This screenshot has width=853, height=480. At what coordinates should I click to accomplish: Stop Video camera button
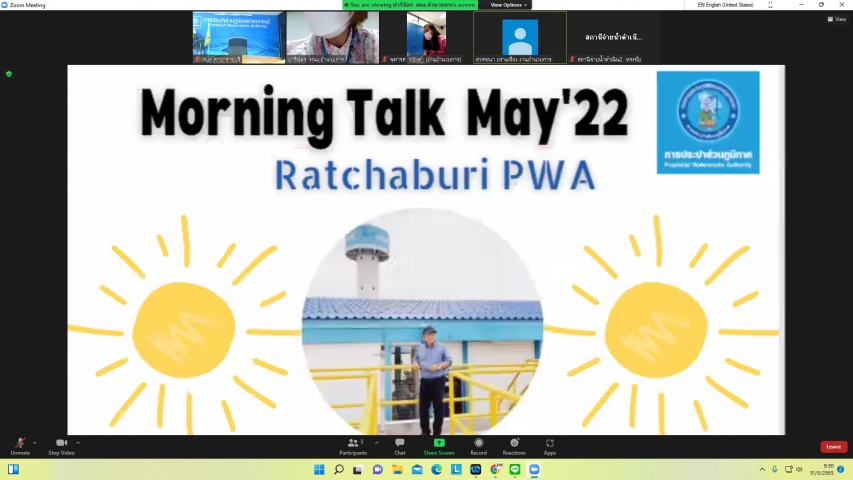tap(61, 446)
